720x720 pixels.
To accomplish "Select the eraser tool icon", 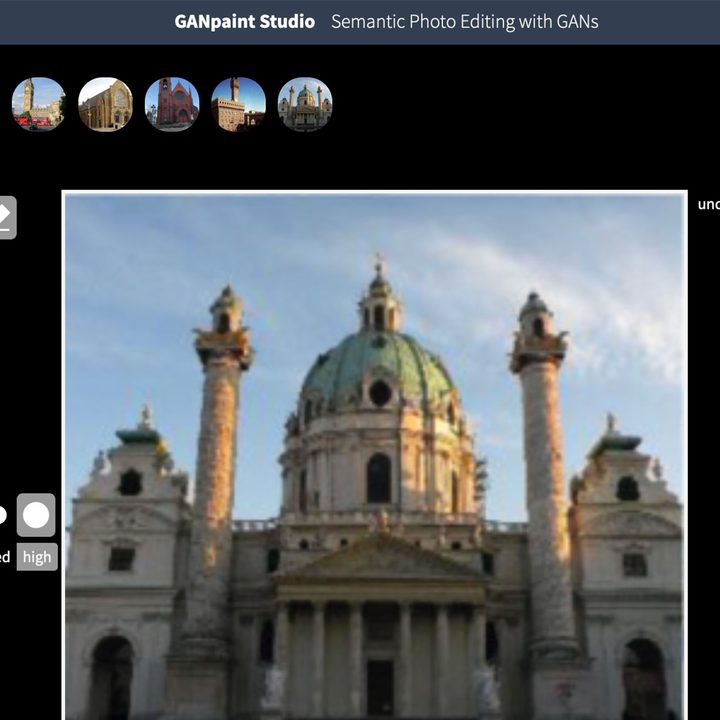I will coord(6,218).
